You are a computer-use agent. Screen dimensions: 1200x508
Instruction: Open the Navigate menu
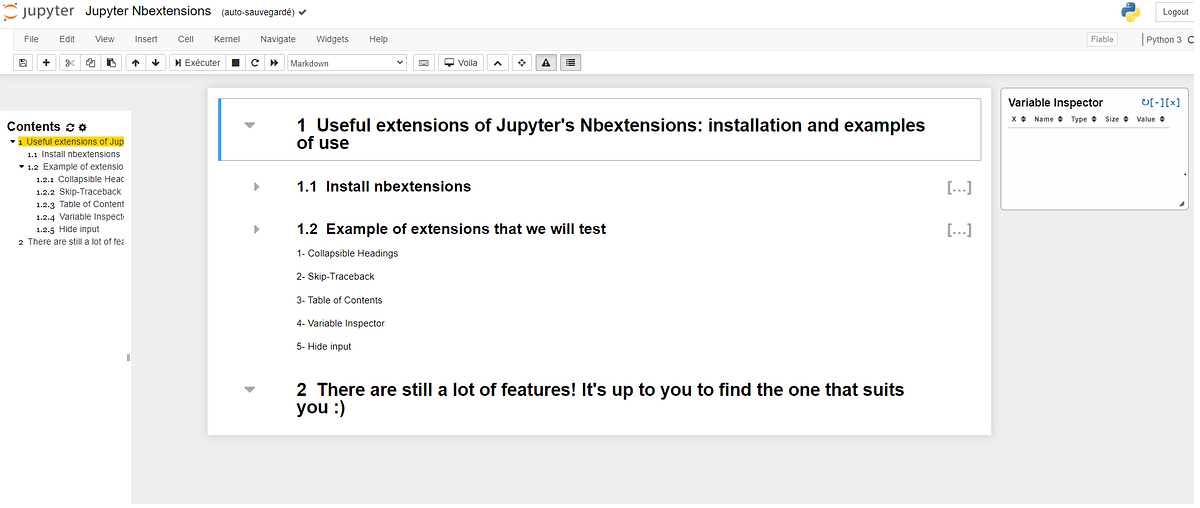pos(278,39)
